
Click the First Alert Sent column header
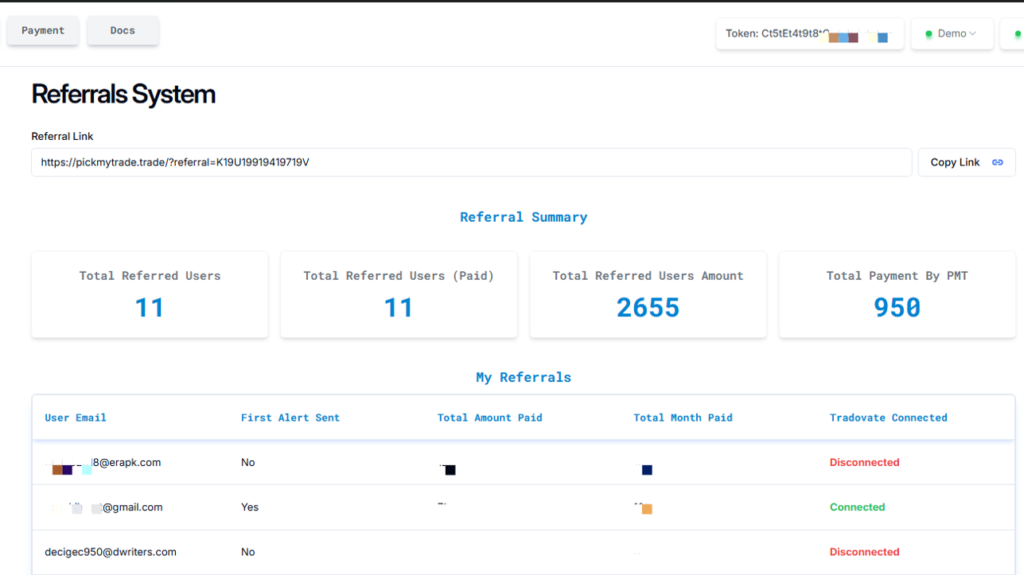pyautogui.click(x=290, y=418)
